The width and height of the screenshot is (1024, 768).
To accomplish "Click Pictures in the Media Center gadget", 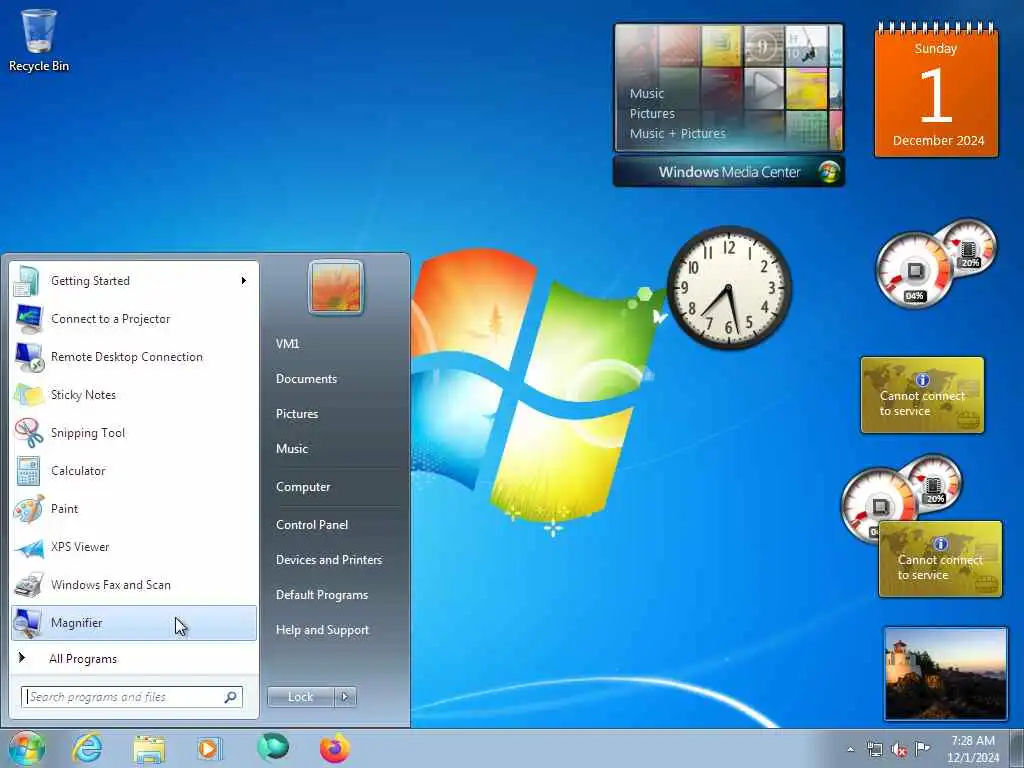I will point(652,114).
